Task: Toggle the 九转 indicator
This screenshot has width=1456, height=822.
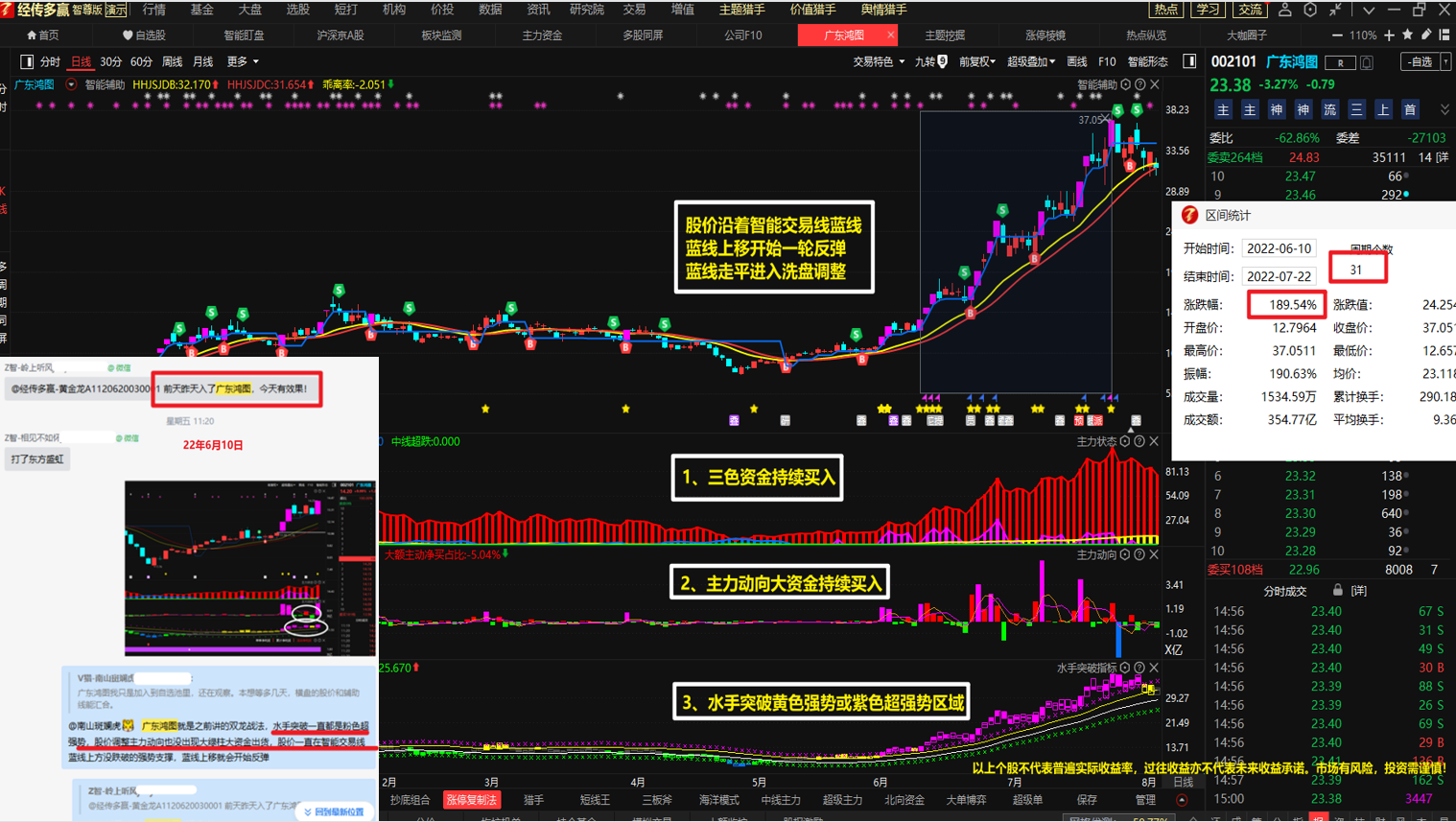Action: [930, 61]
